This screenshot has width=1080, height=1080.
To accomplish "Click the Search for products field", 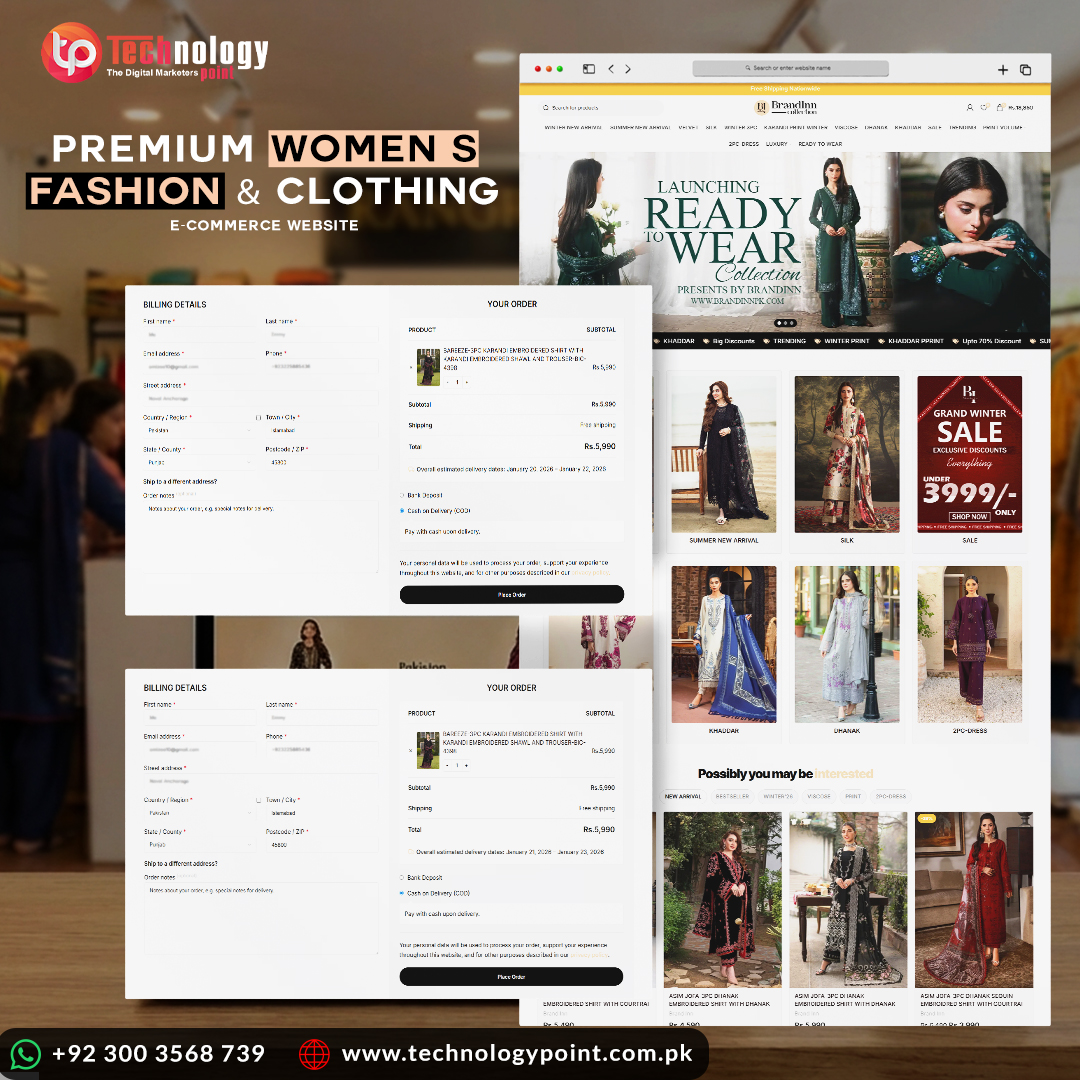I will point(601,107).
